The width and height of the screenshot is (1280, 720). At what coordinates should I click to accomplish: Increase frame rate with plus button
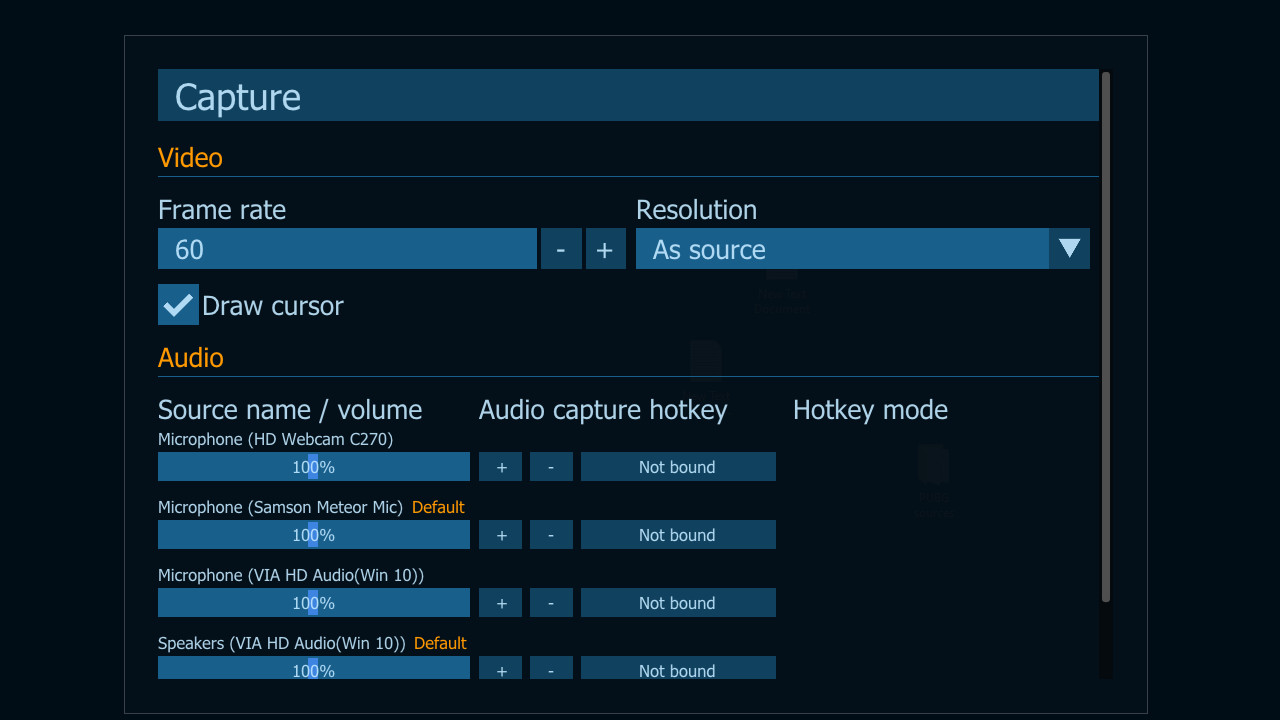605,249
